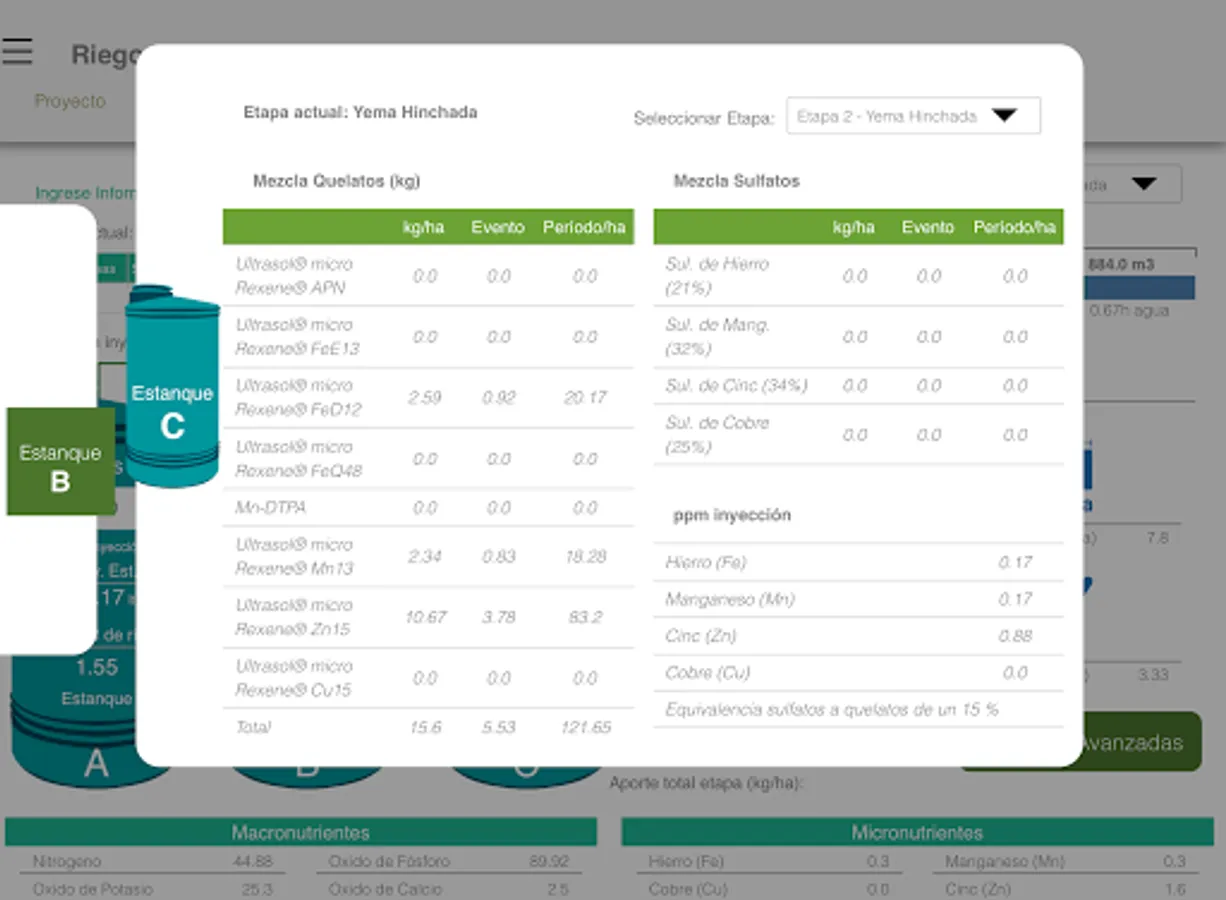The width and height of the screenshot is (1226, 900).
Task: Click Ultrasol micro Rexene FeQ48 row
Action: [x=428, y=458]
